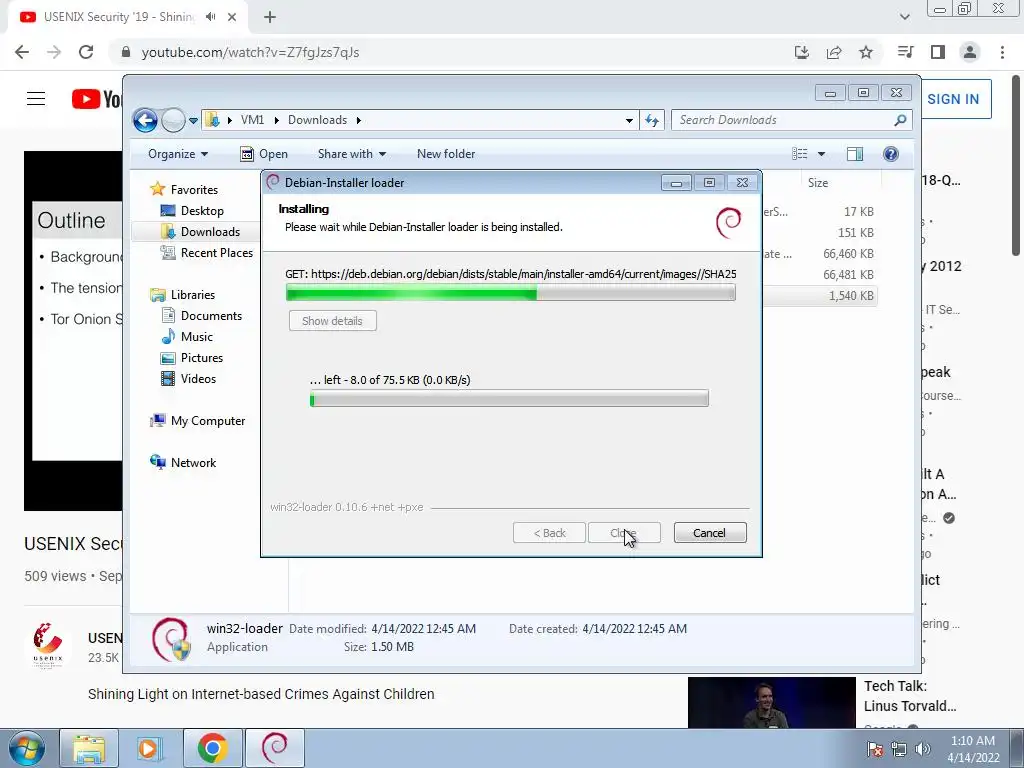The width and height of the screenshot is (1024, 768).
Task: Bookmark this page with the star icon
Action: coord(866,52)
